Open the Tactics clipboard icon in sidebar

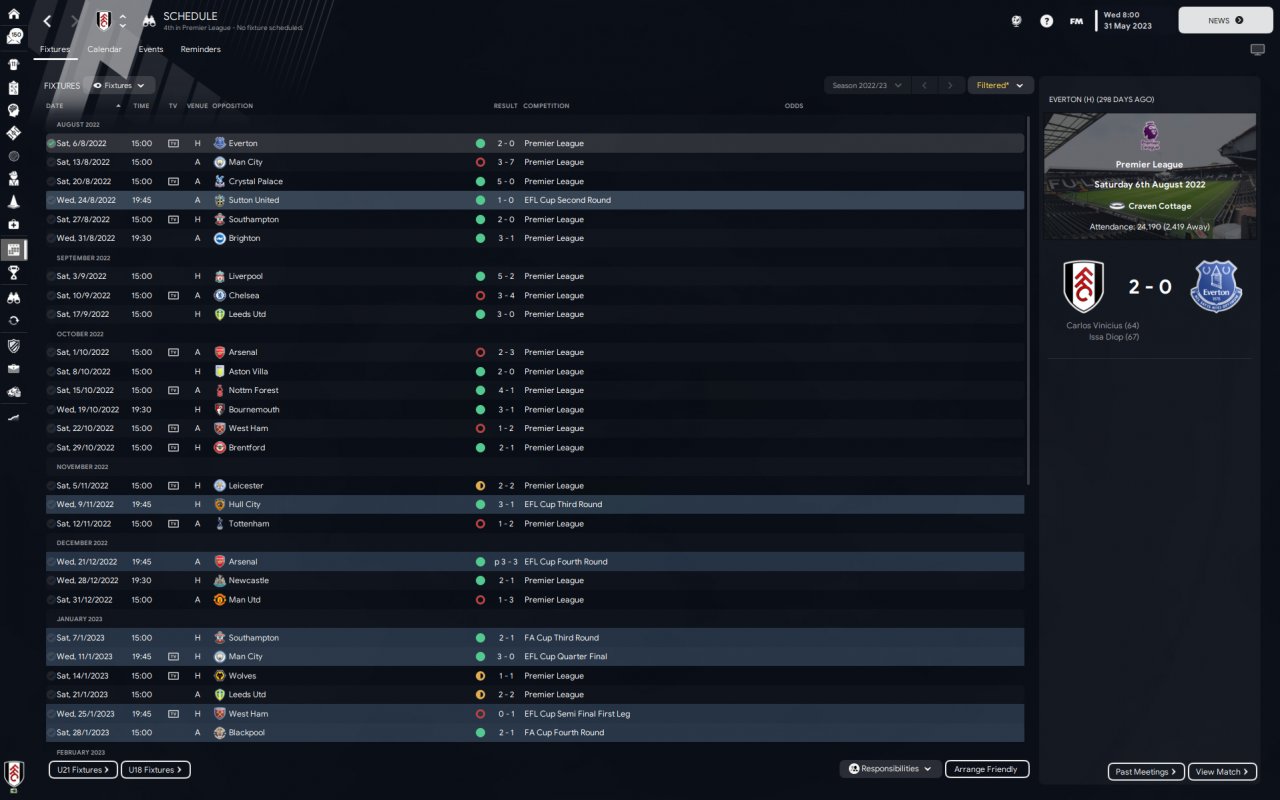(14, 87)
